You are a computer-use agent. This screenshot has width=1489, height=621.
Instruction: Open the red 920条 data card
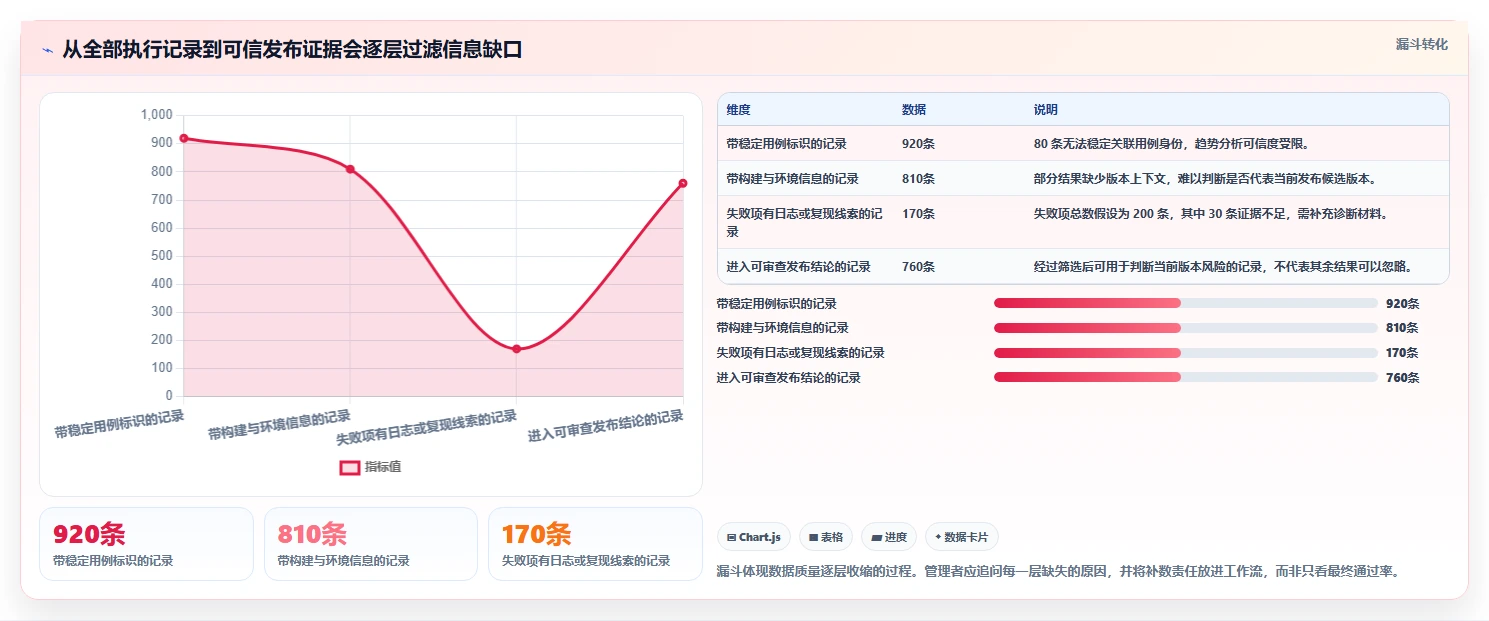(x=146, y=544)
